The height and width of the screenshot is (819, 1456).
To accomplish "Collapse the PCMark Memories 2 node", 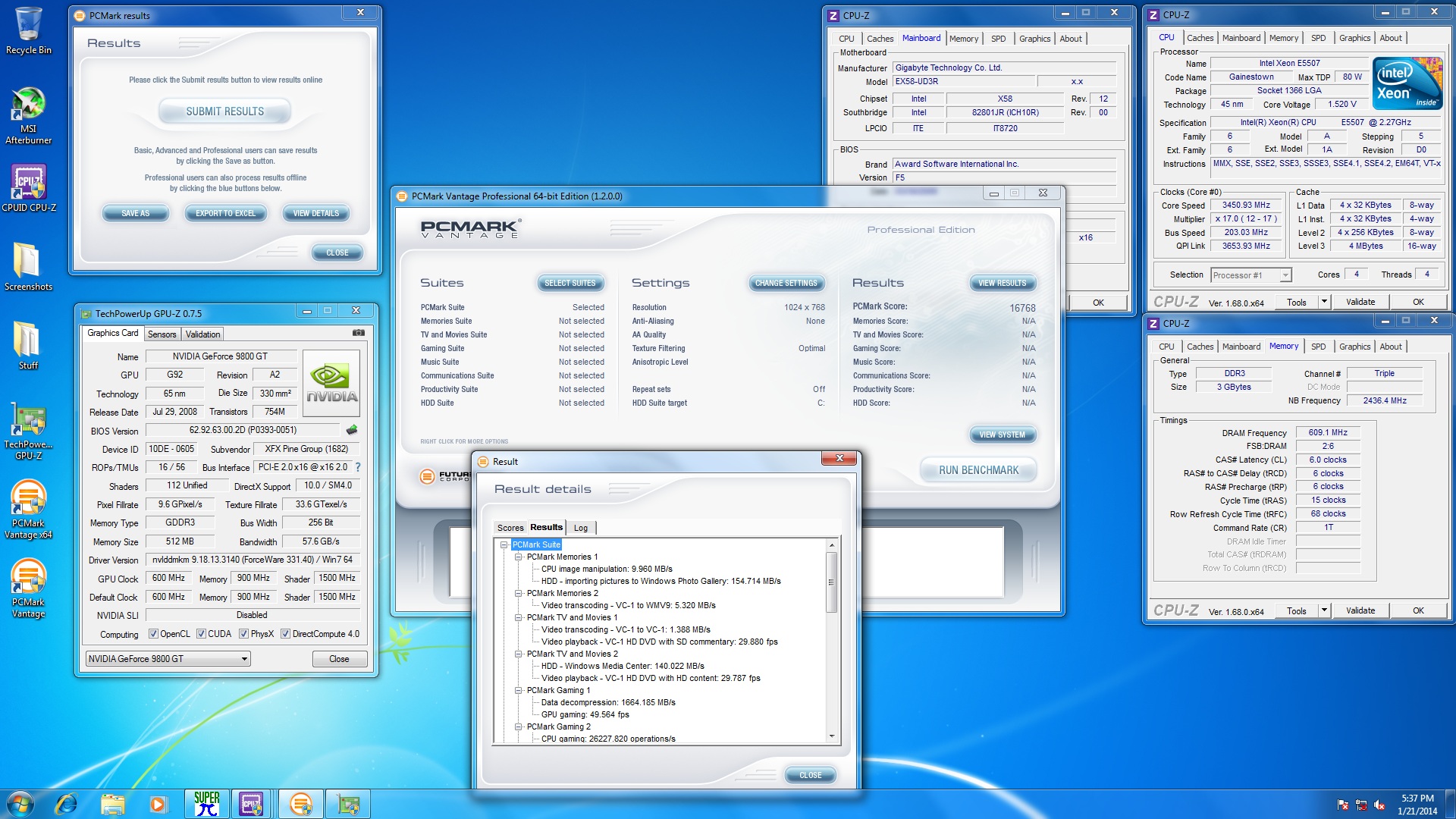I will click(519, 593).
